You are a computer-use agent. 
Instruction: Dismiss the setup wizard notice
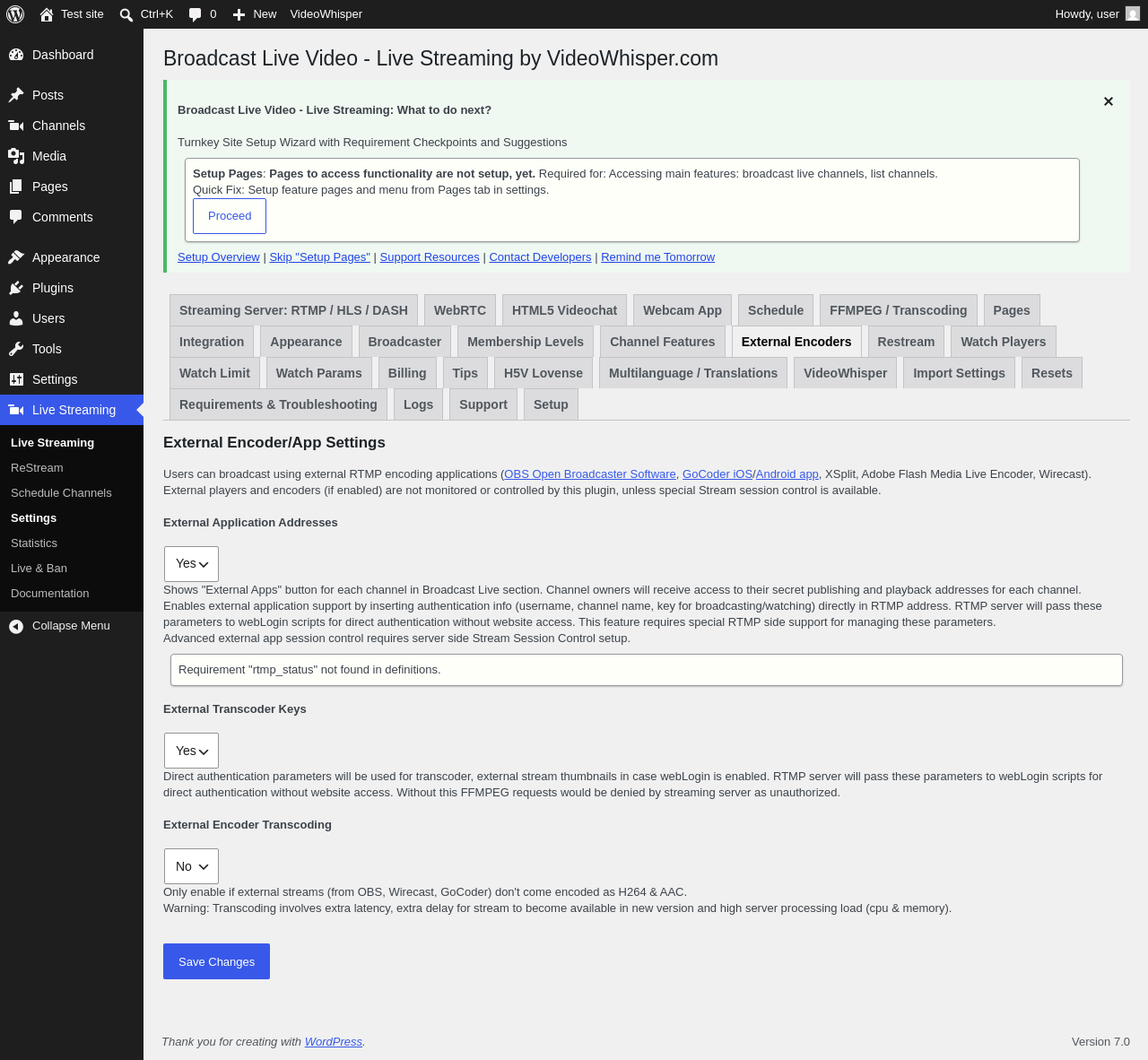(1109, 101)
